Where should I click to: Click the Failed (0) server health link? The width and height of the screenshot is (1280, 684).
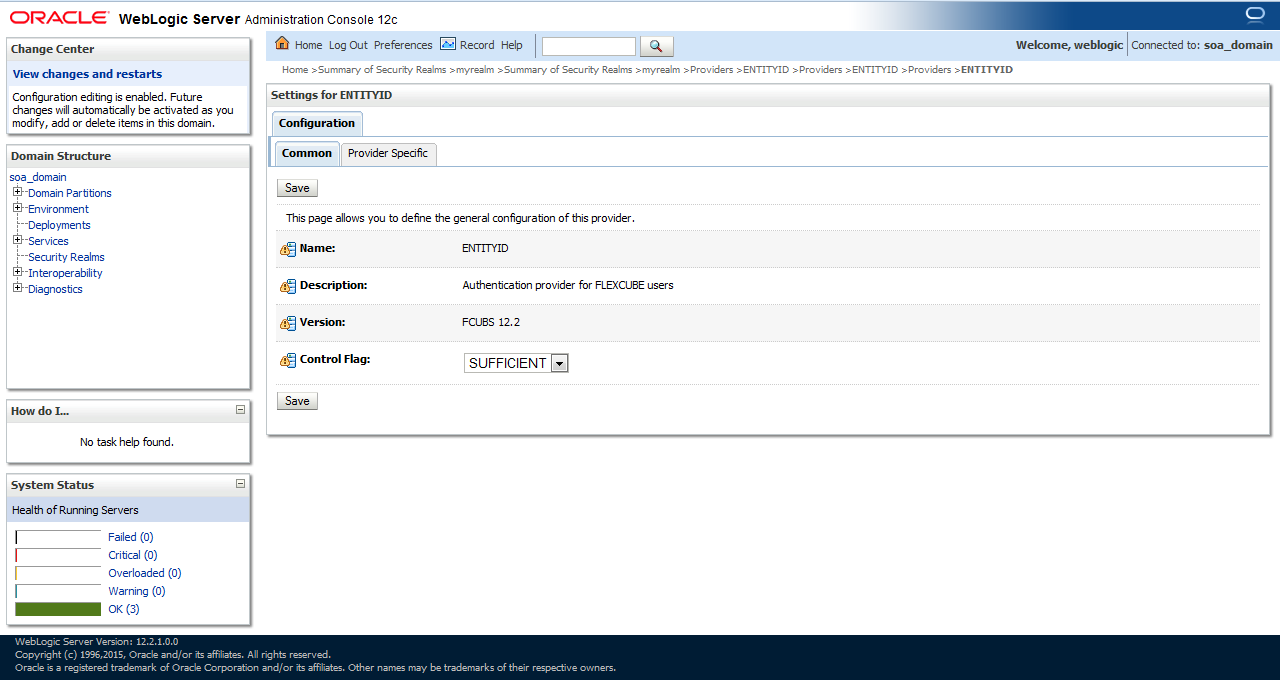coord(131,537)
